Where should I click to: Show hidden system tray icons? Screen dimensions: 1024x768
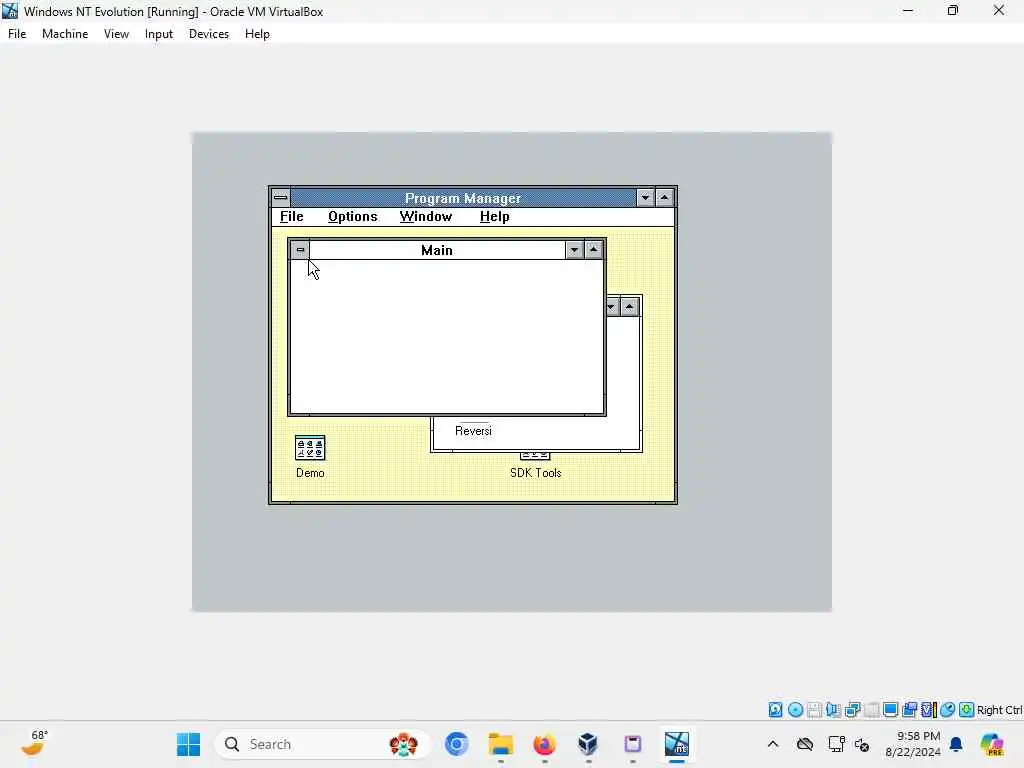point(773,744)
